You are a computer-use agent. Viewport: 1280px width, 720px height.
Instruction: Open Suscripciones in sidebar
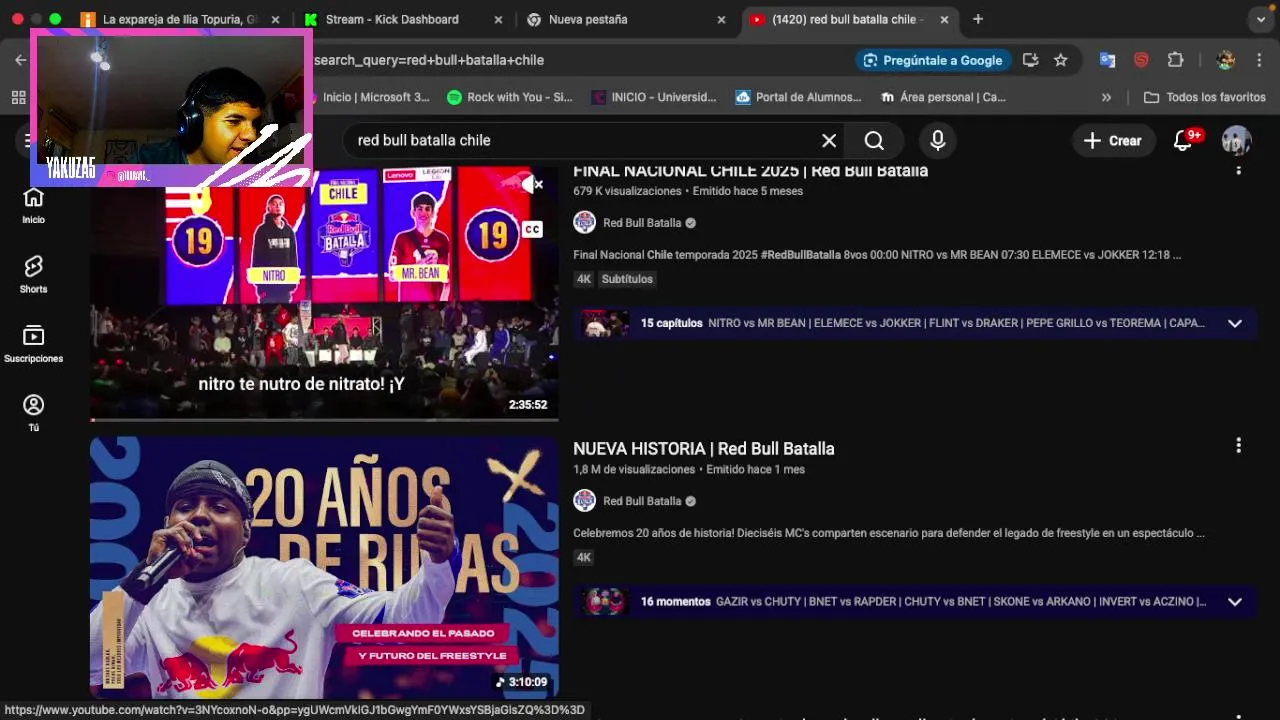pos(33,344)
